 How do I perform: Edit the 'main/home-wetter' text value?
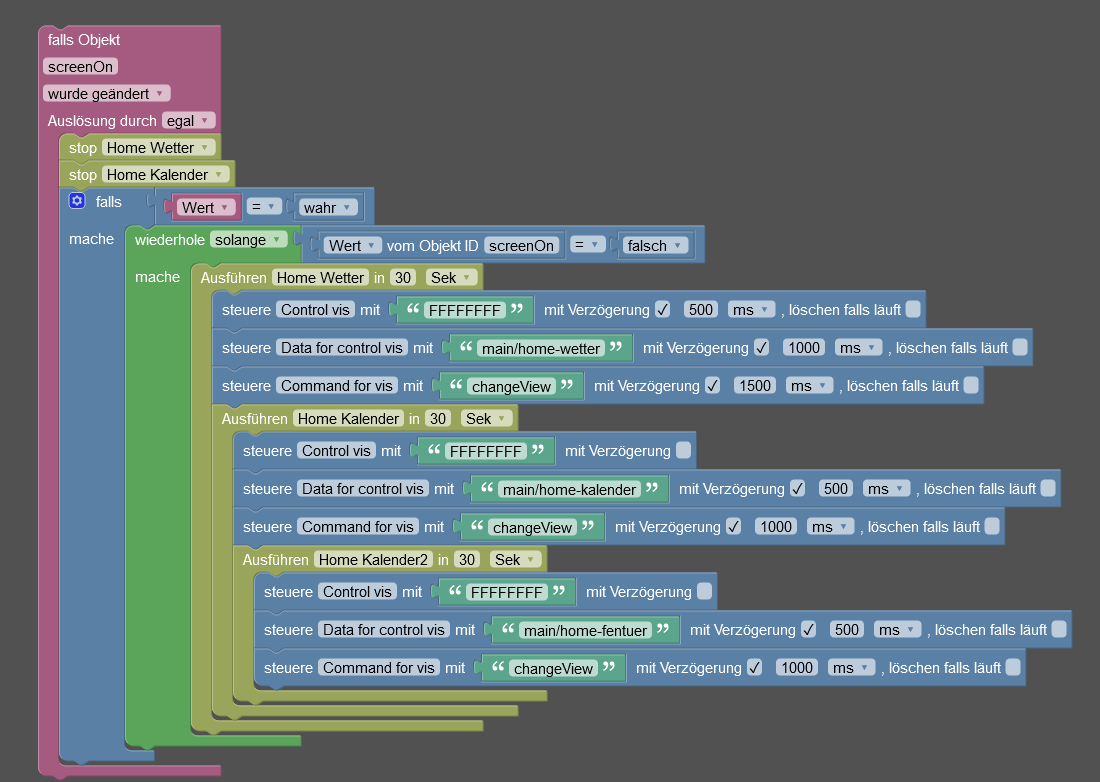[541, 349]
